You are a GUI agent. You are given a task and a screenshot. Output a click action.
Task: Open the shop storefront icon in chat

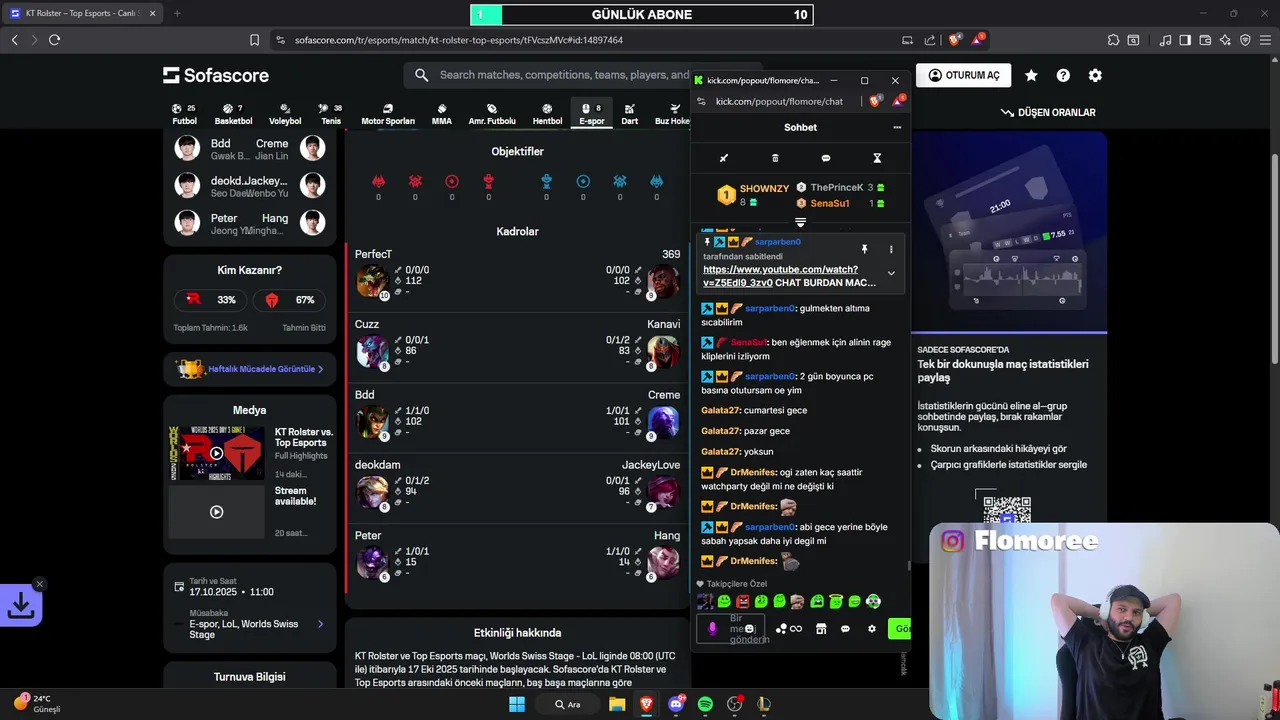[821, 629]
